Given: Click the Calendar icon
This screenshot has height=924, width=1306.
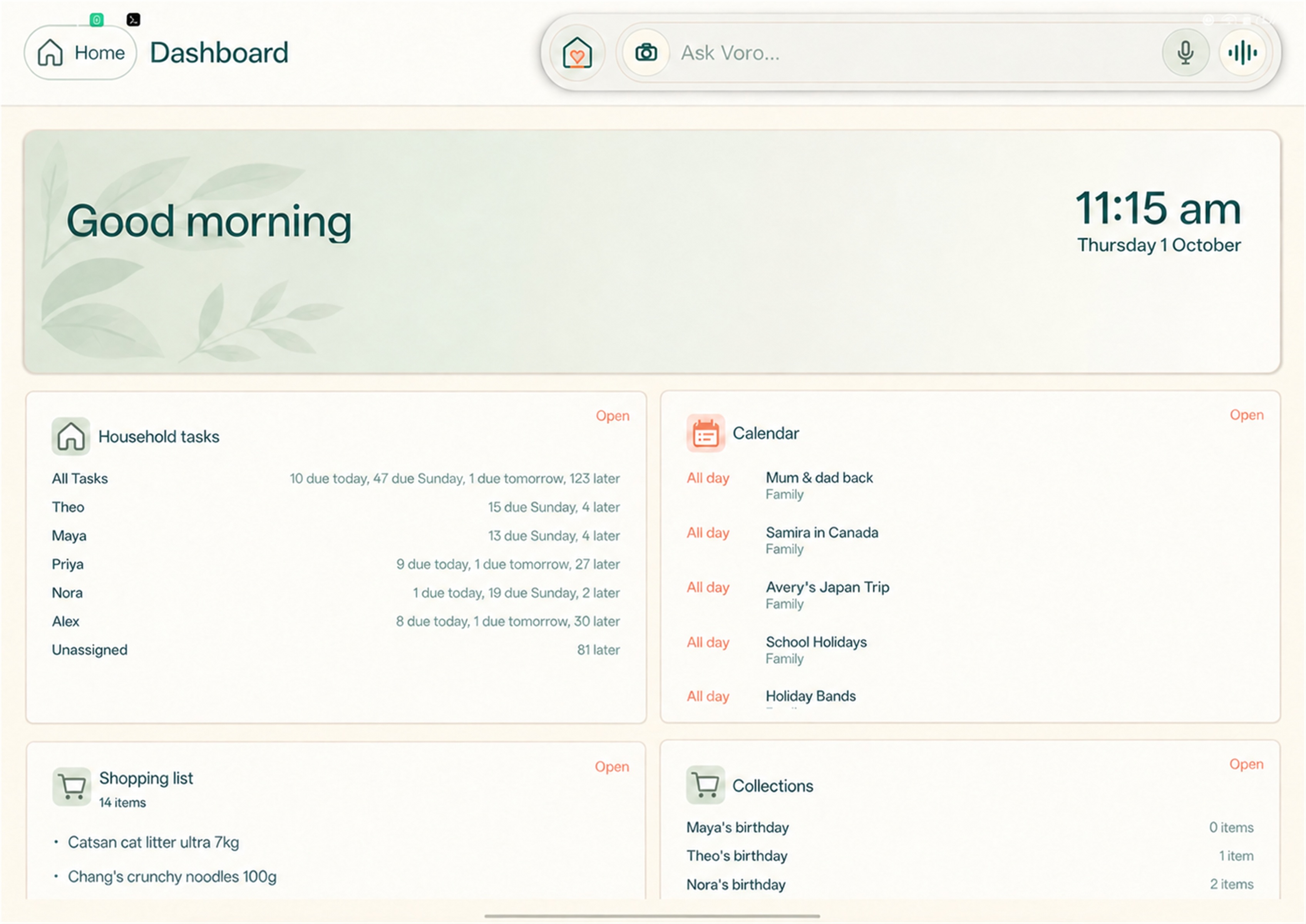Looking at the screenshot, I should pyautogui.click(x=706, y=434).
